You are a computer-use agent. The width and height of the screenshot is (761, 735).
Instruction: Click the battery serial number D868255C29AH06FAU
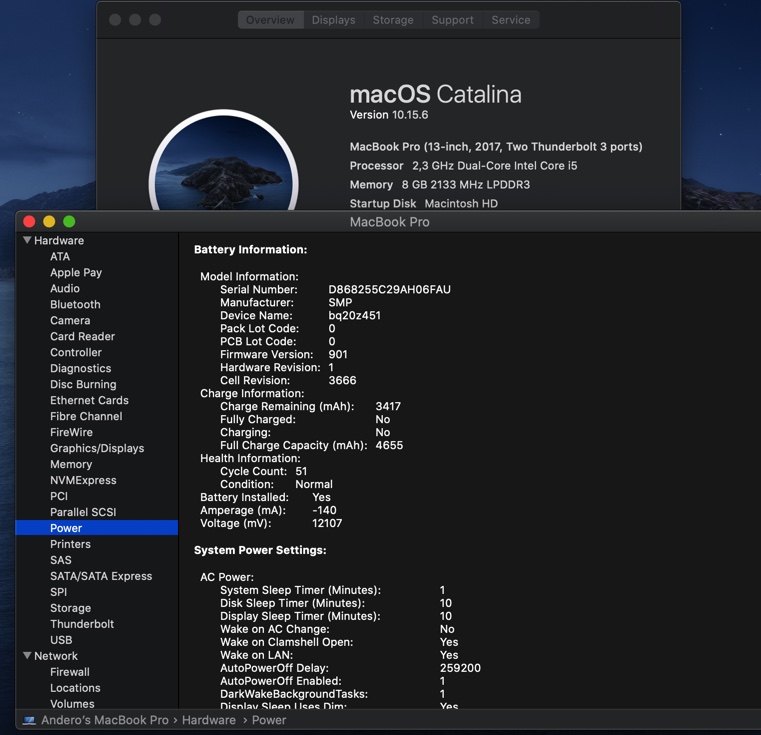tap(389, 290)
